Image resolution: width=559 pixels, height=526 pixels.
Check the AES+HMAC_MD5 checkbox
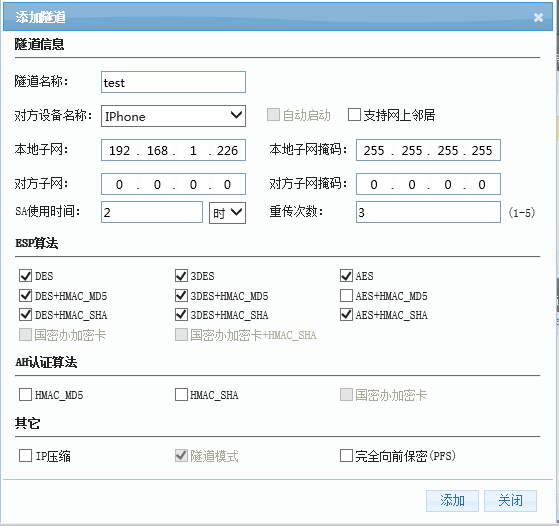point(346,296)
